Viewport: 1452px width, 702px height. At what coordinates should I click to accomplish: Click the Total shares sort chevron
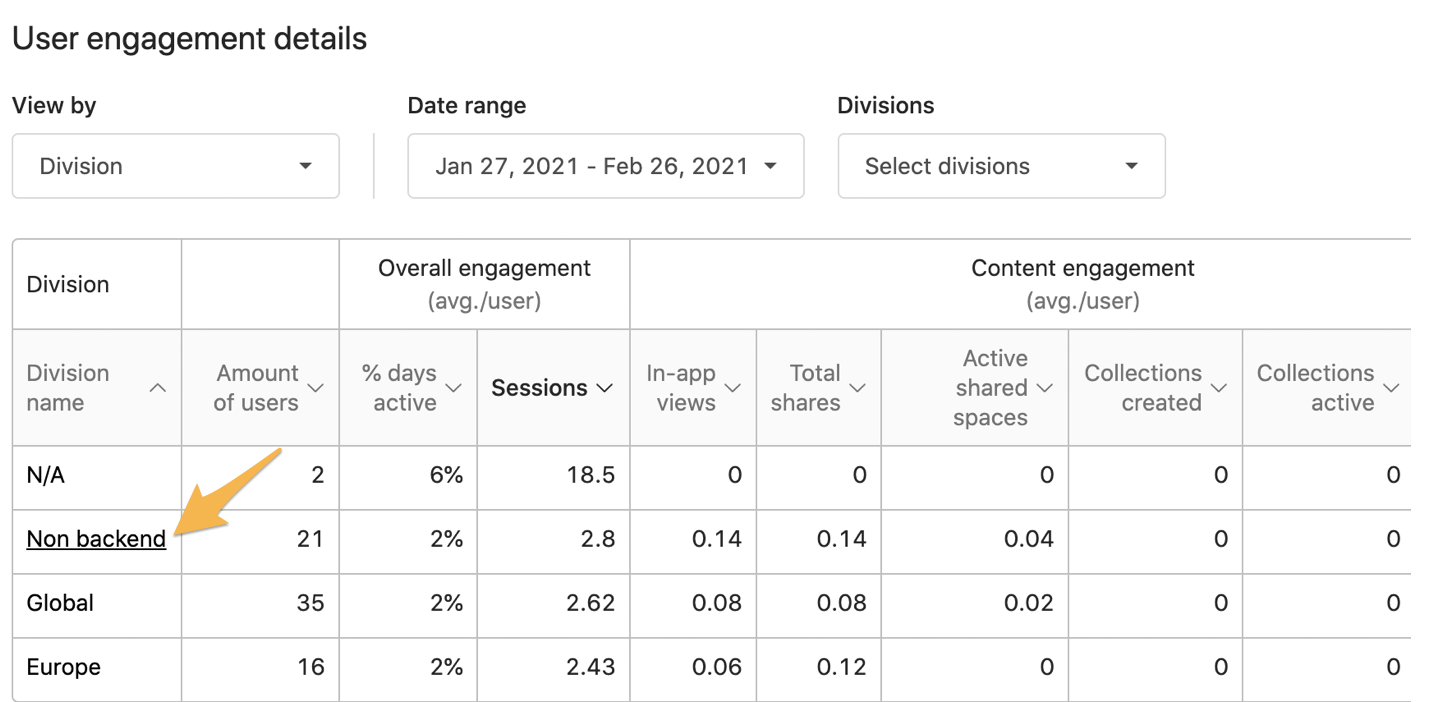coord(858,388)
